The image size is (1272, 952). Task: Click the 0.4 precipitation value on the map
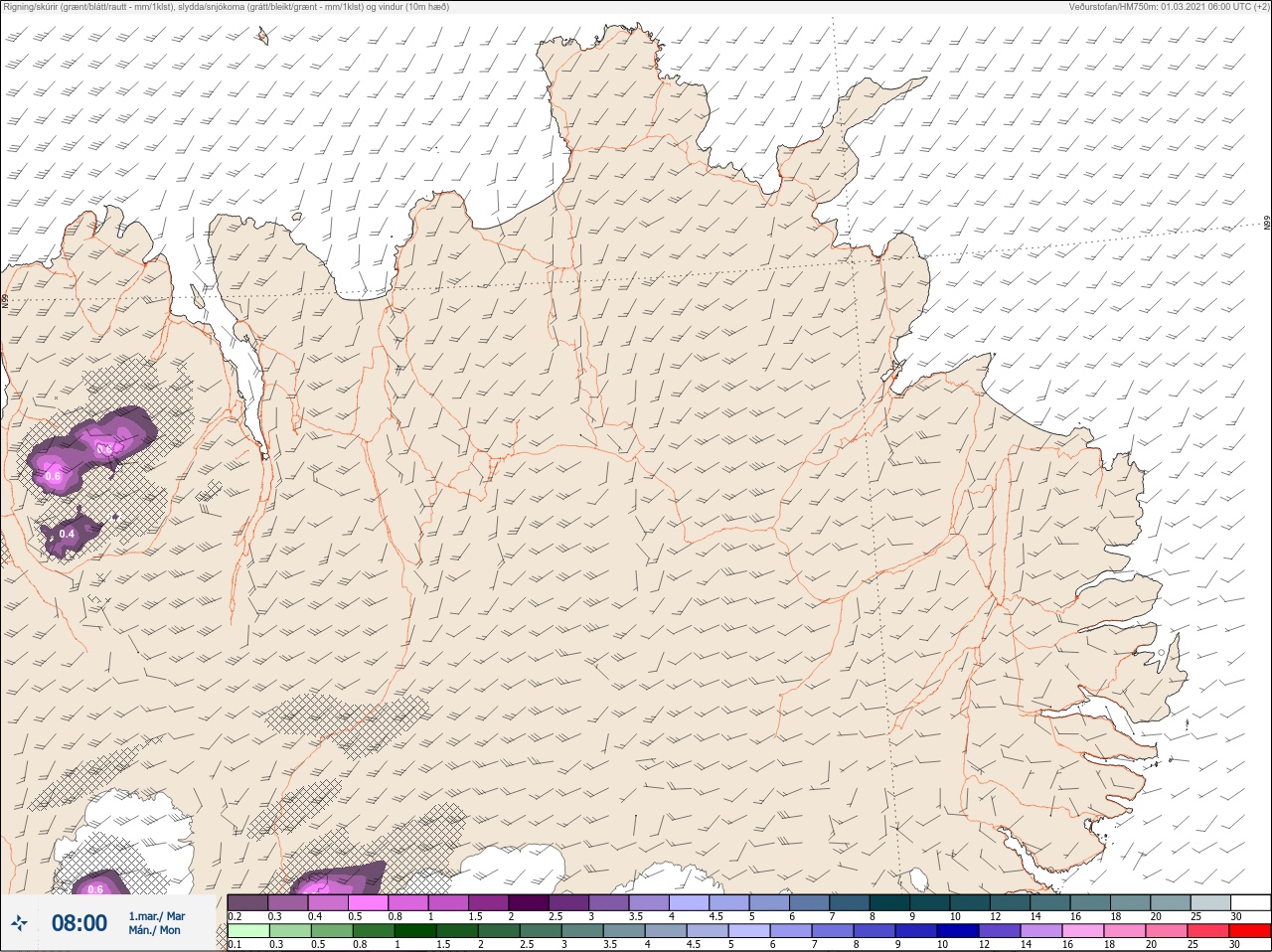[x=67, y=535]
